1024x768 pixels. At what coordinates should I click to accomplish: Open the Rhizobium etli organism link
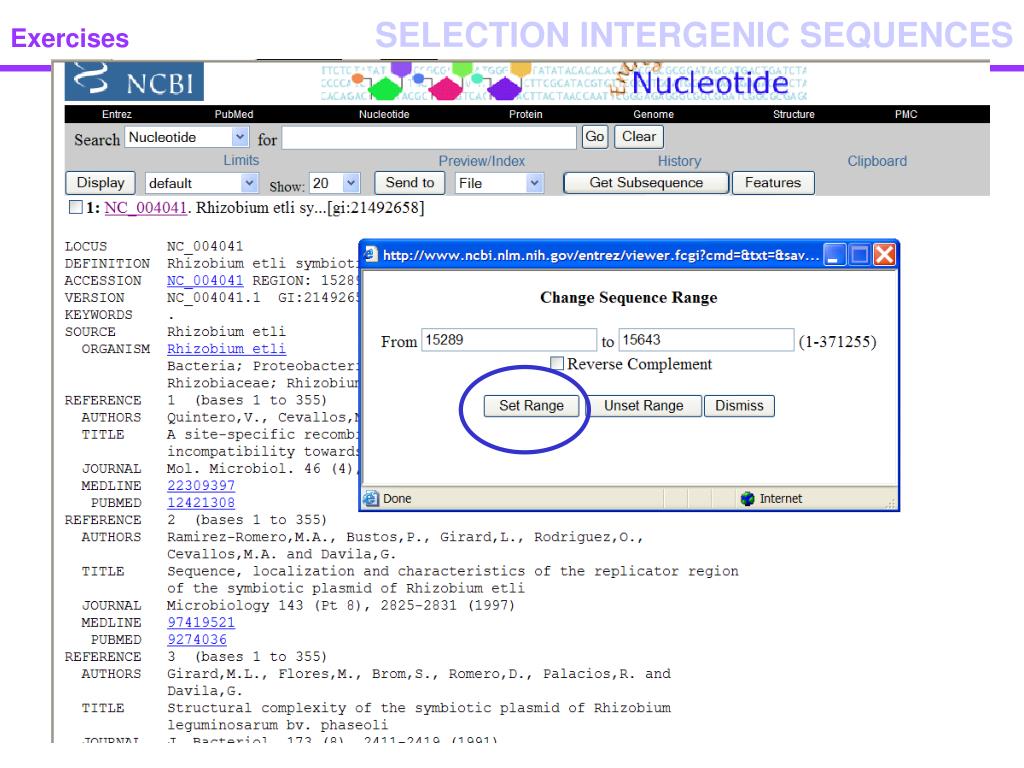[x=226, y=349]
